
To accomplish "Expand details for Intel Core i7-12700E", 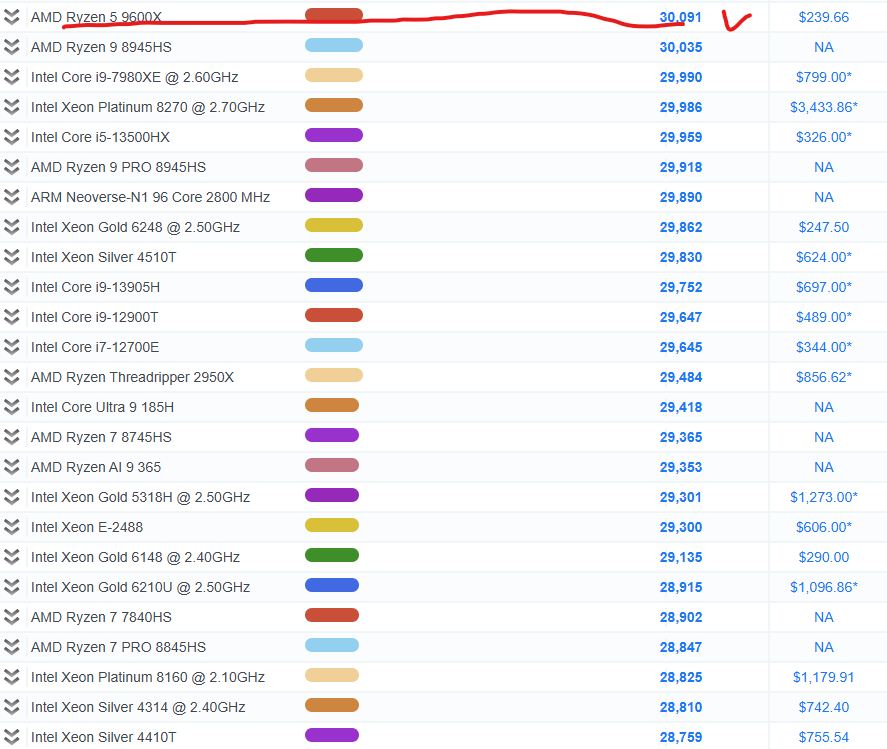I will click(x=11, y=347).
